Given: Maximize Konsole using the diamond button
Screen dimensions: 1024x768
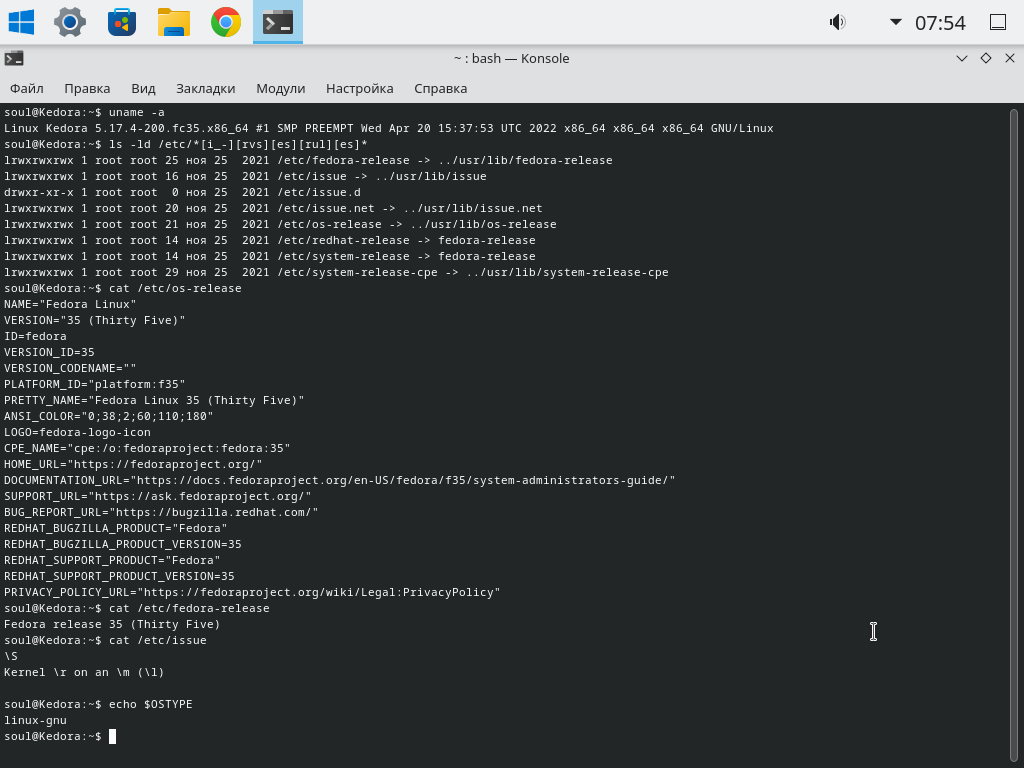Looking at the screenshot, I should tap(986, 58).
